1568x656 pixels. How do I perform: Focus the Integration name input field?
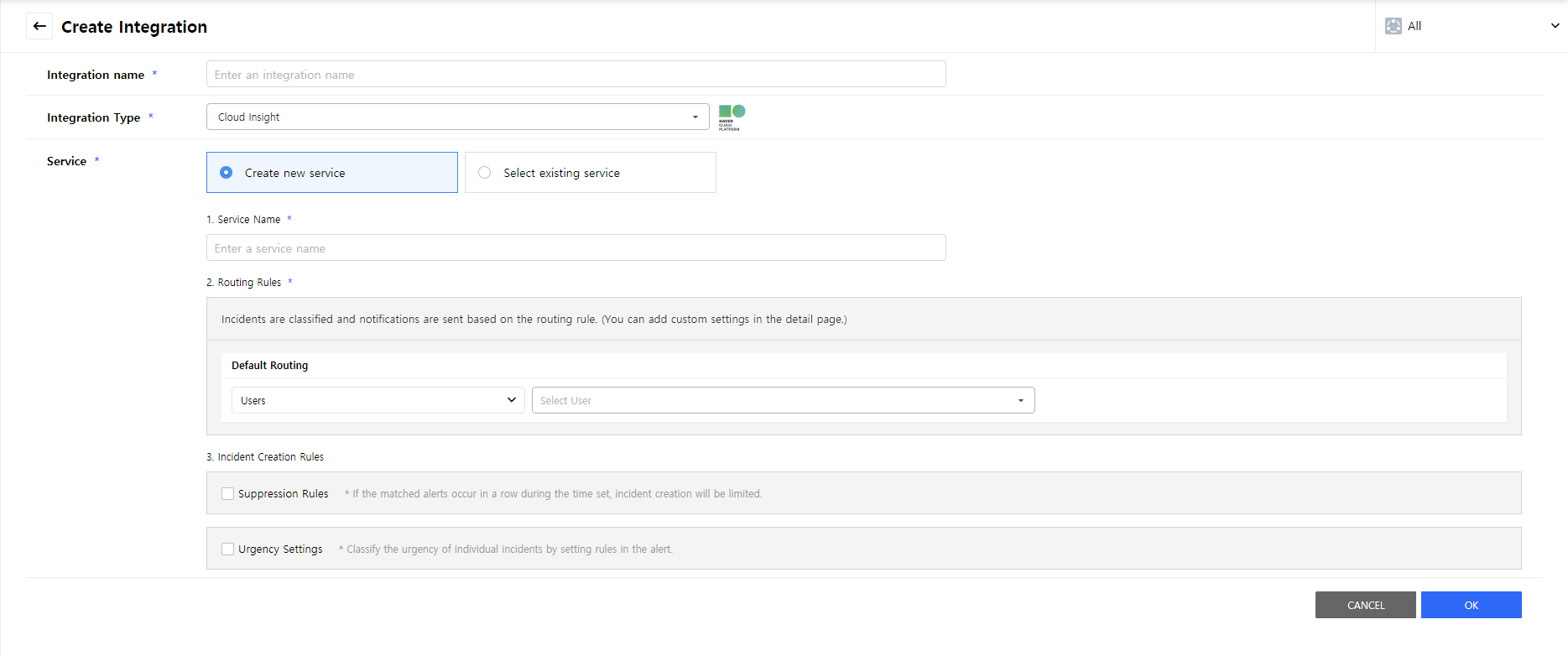[x=576, y=75]
